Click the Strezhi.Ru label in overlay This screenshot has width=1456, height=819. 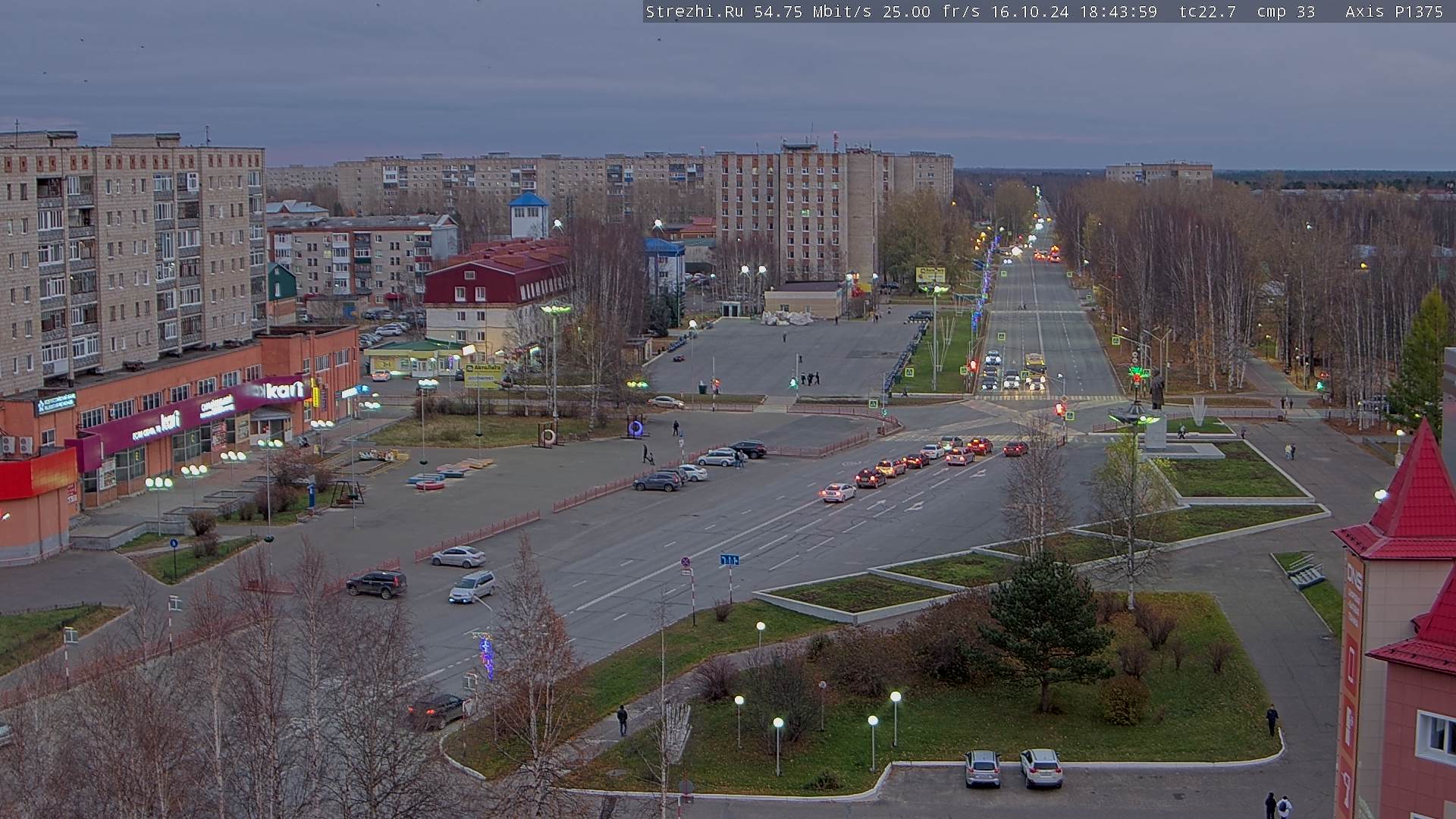pyautogui.click(x=694, y=11)
